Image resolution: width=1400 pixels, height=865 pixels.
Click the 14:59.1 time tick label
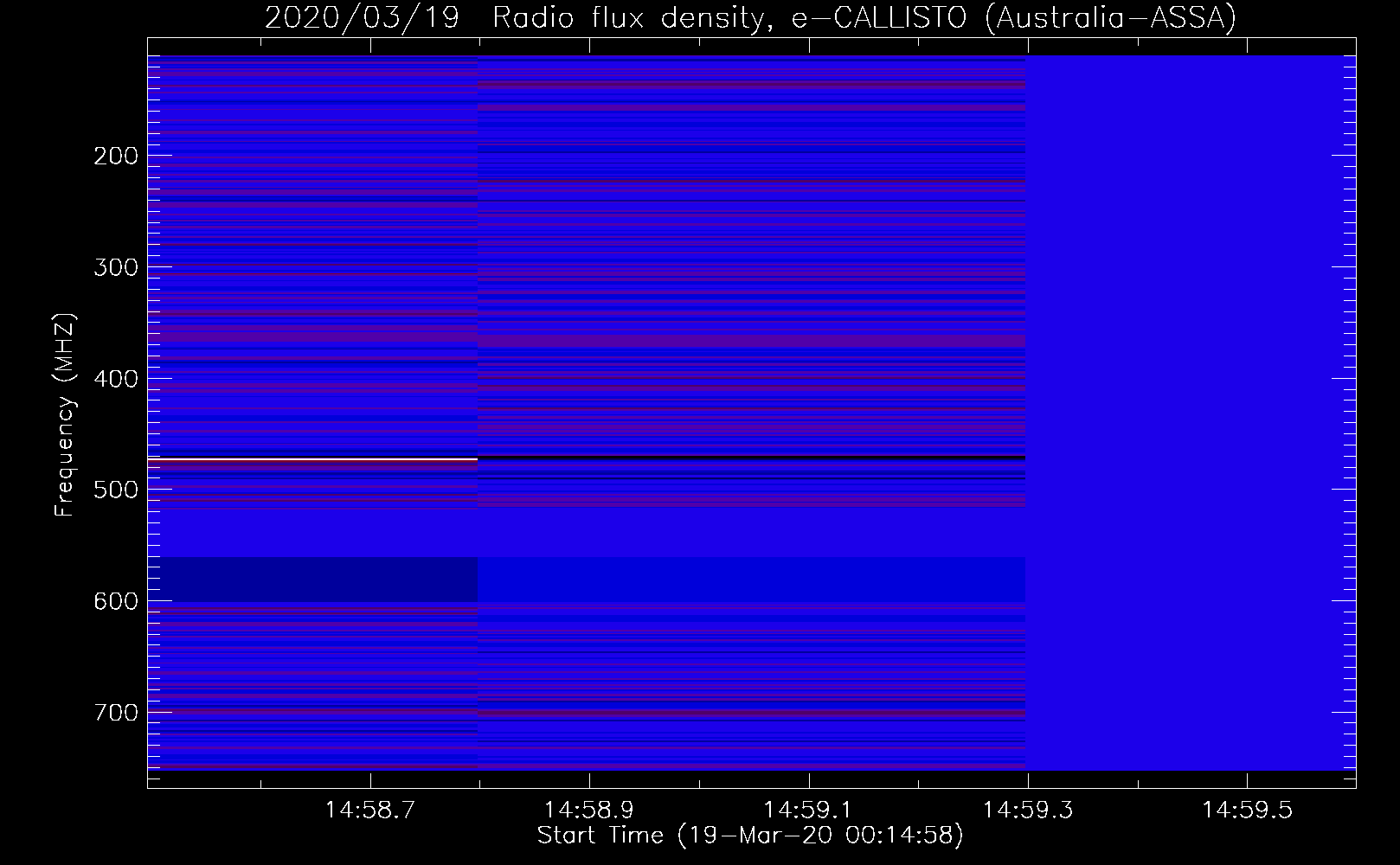(x=808, y=810)
